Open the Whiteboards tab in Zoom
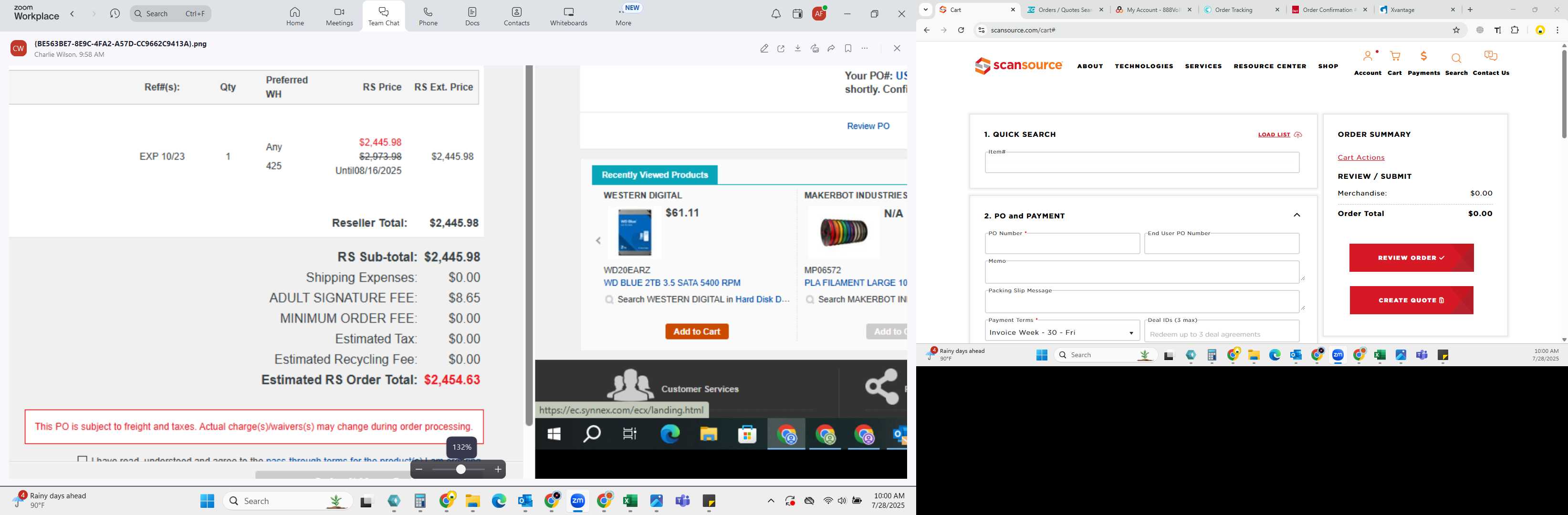 (x=568, y=16)
